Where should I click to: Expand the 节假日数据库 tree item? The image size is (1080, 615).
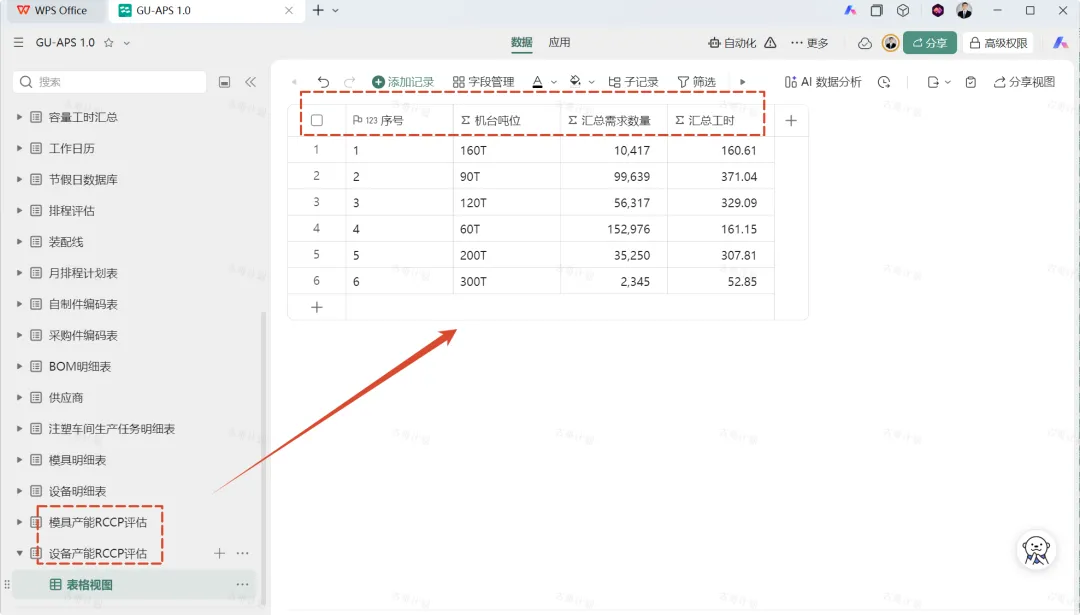(19, 179)
